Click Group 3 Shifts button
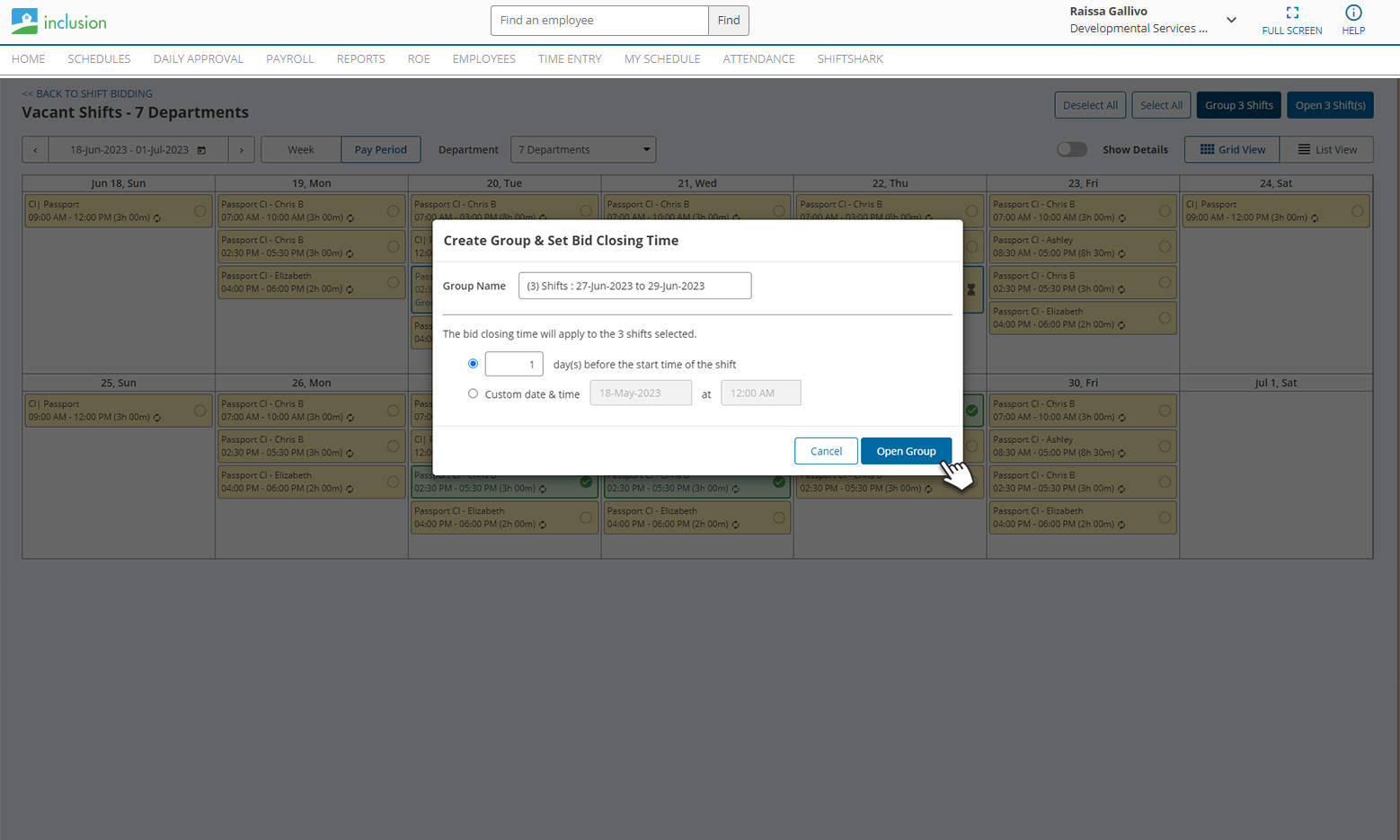The image size is (1400, 840). pyautogui.click(x=1239, y=105)
